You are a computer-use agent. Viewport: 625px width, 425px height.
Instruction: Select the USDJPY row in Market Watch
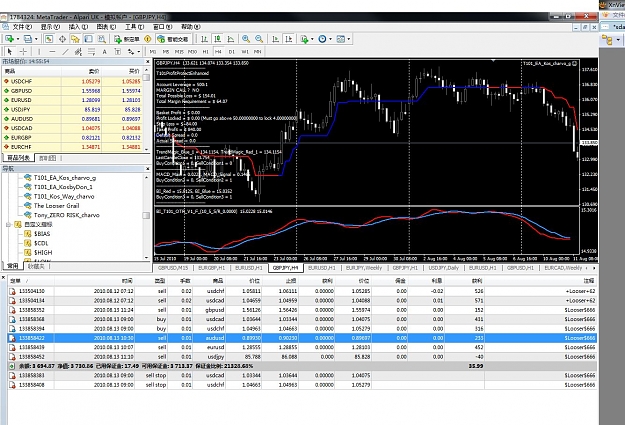72,109
